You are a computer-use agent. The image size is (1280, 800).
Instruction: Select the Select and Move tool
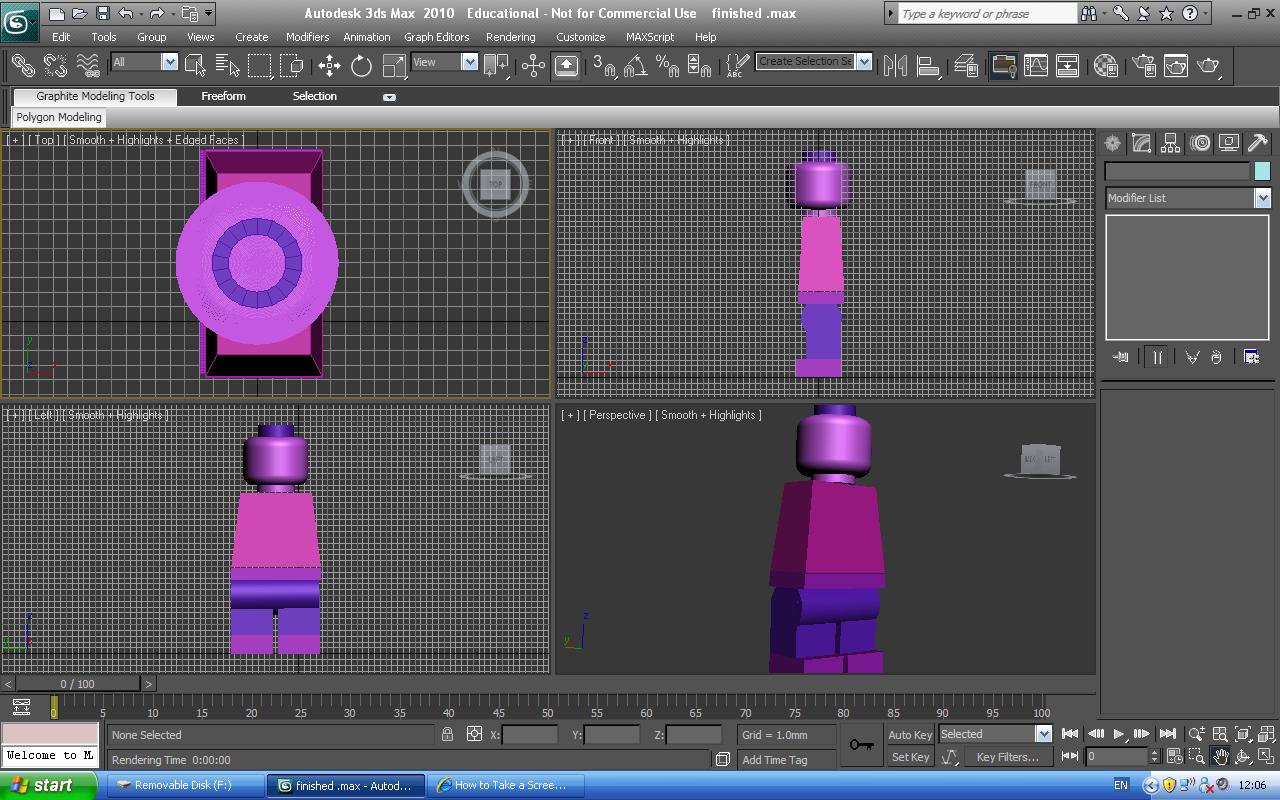(329, 66)
